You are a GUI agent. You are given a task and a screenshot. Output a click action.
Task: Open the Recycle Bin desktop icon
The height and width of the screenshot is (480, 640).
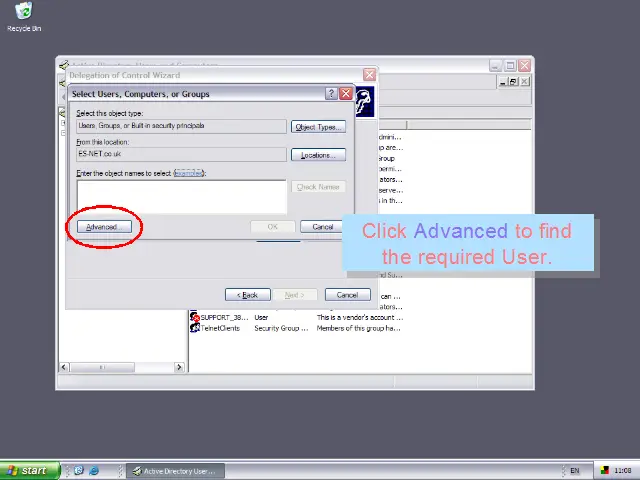click(x=23, y=12)
